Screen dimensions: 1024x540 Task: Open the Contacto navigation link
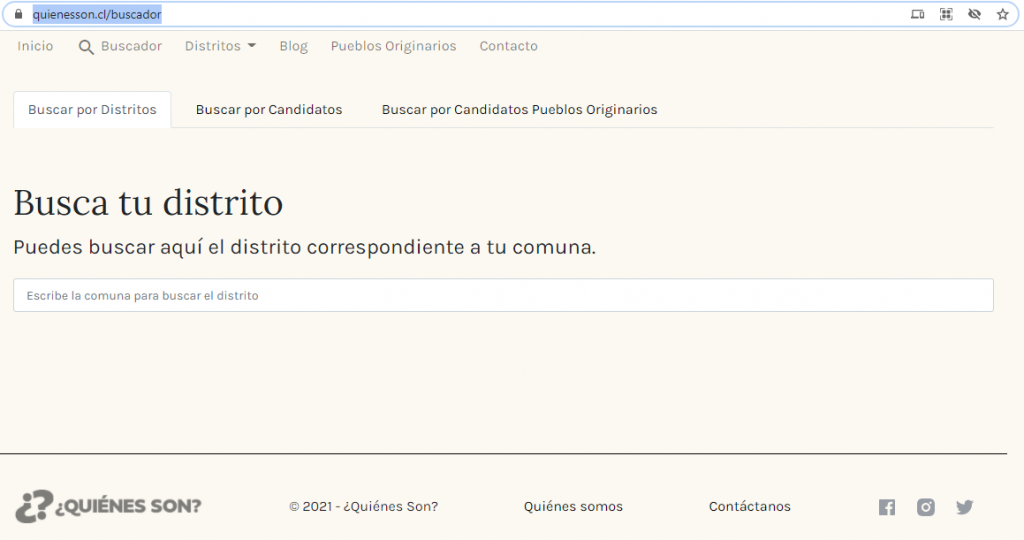point(508,46)
